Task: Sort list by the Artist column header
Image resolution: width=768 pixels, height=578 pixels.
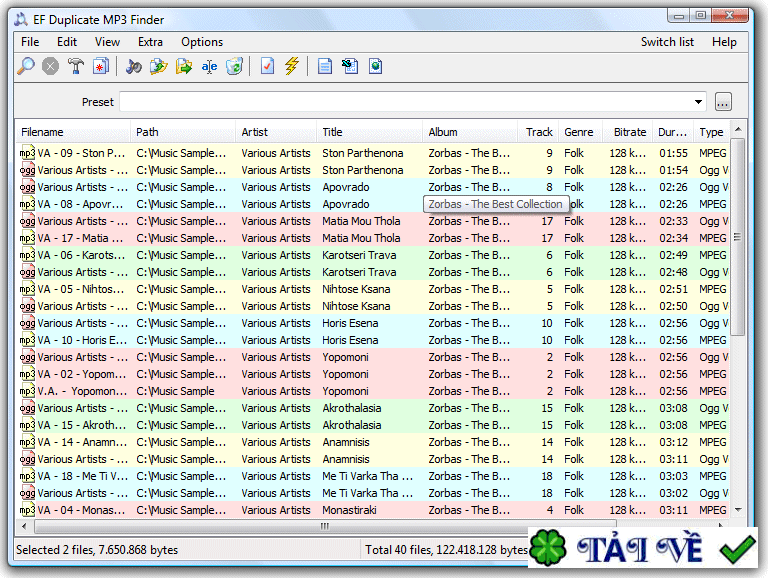Action: tap(255, 132)
